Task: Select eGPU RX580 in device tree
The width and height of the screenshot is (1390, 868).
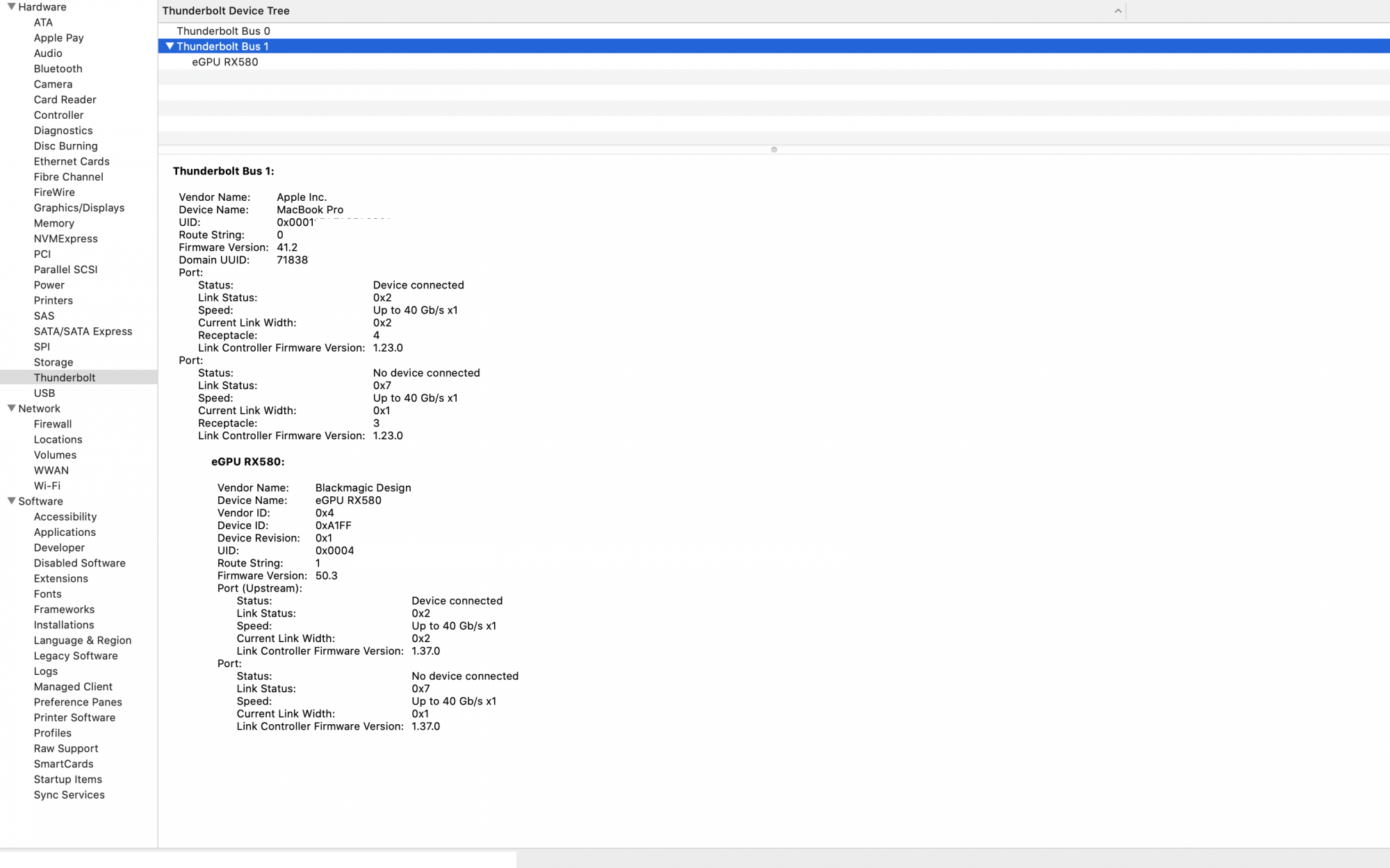Action: click(x=224, y=61)
